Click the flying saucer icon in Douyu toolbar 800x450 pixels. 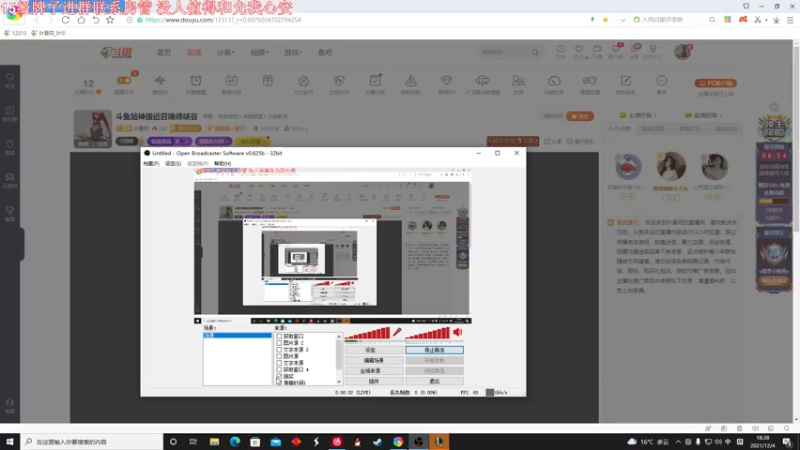click(x=482, y=81)
